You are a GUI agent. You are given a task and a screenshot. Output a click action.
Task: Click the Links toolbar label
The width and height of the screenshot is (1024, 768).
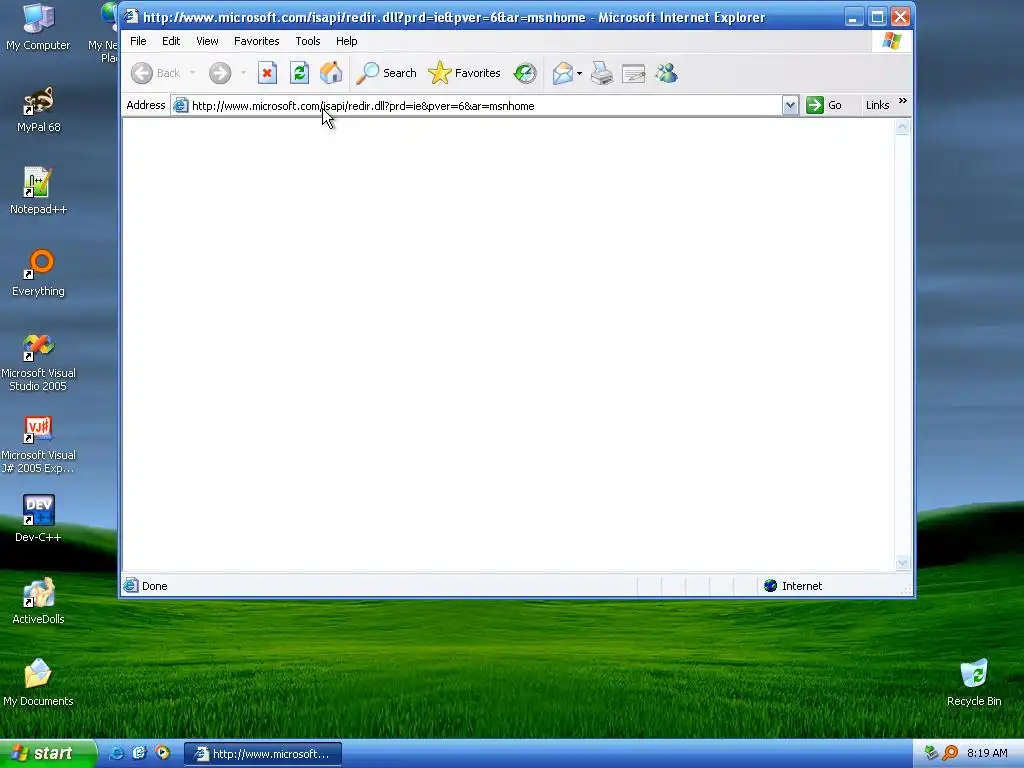(877, 105)
